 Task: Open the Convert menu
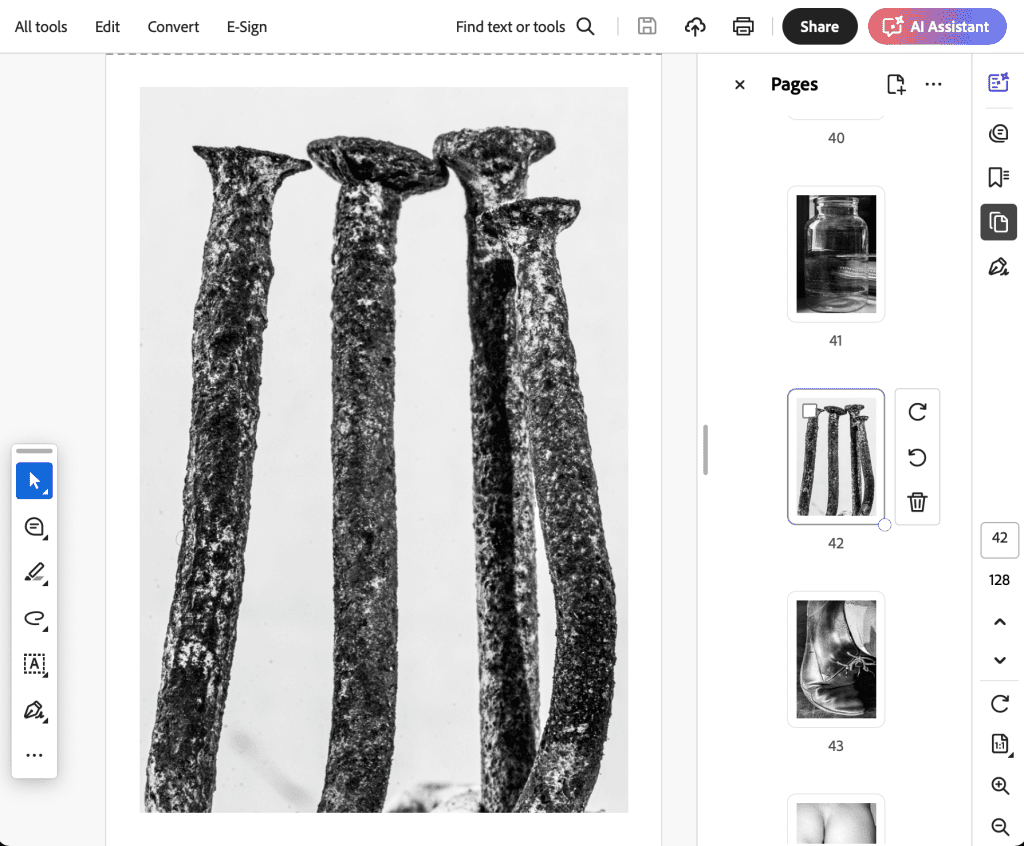(x=173, y=27)
